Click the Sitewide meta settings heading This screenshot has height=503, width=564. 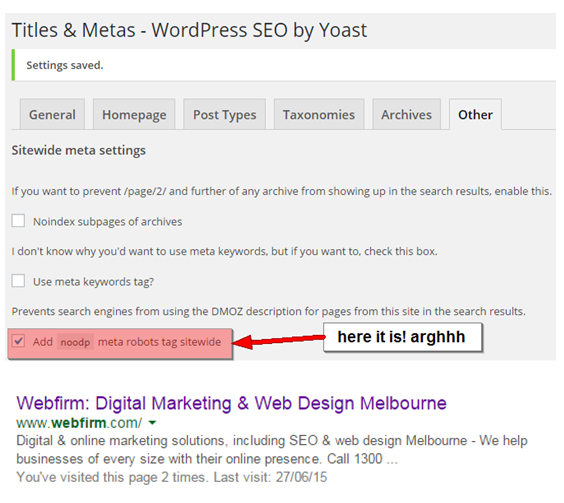coord(78,150)
